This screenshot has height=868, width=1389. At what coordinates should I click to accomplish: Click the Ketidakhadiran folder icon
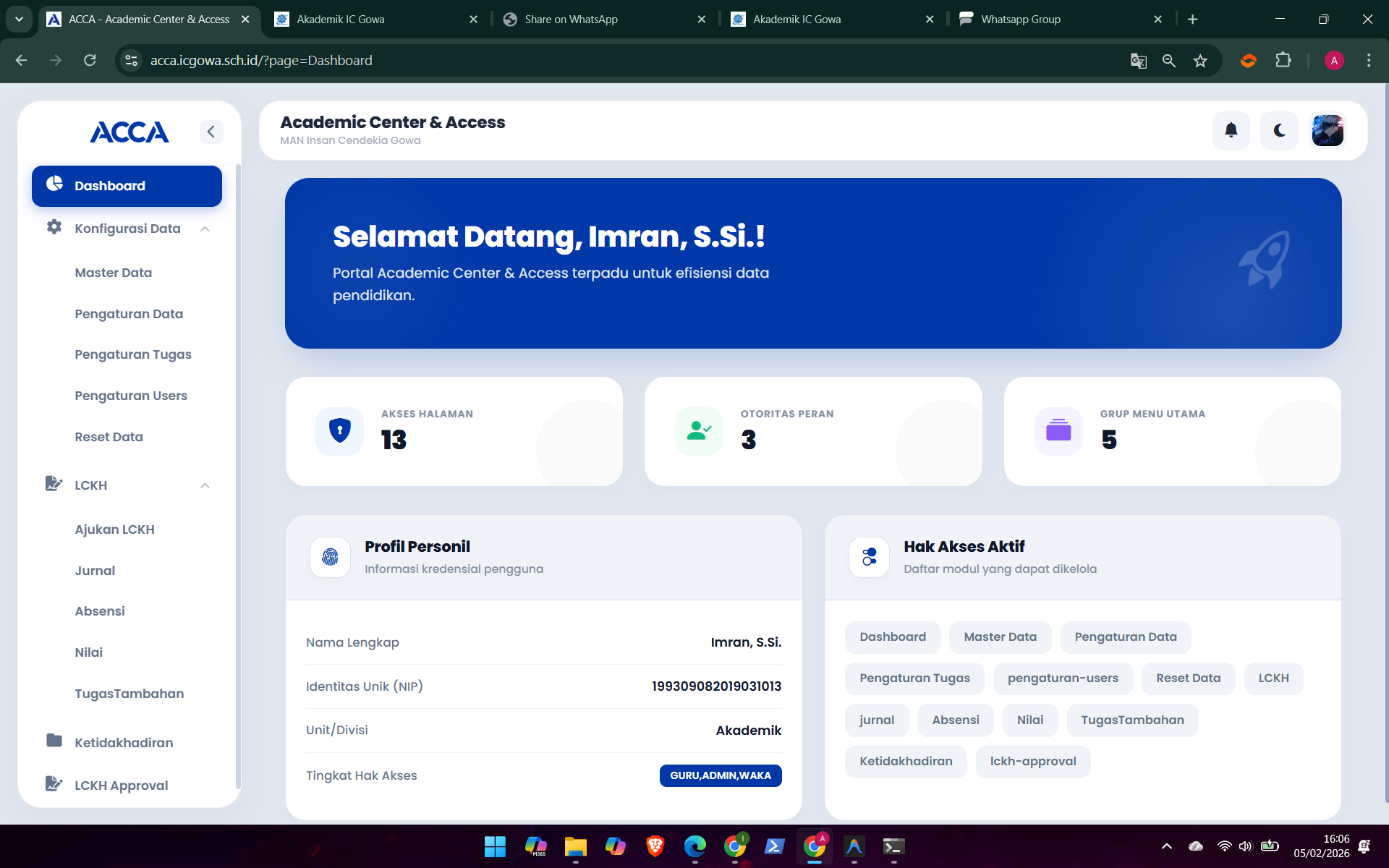pyautogui.click(x=54, y=741)
